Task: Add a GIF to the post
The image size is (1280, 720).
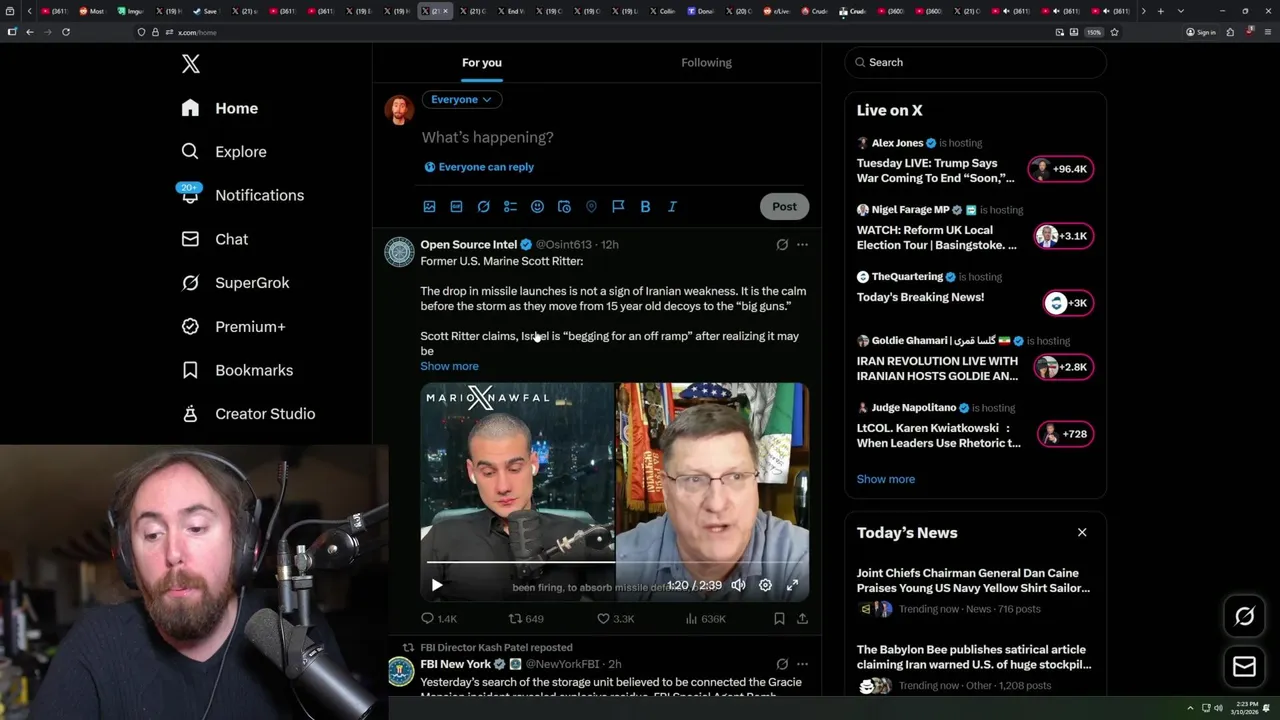Action: pyautogui.click(x=456, y=206)
